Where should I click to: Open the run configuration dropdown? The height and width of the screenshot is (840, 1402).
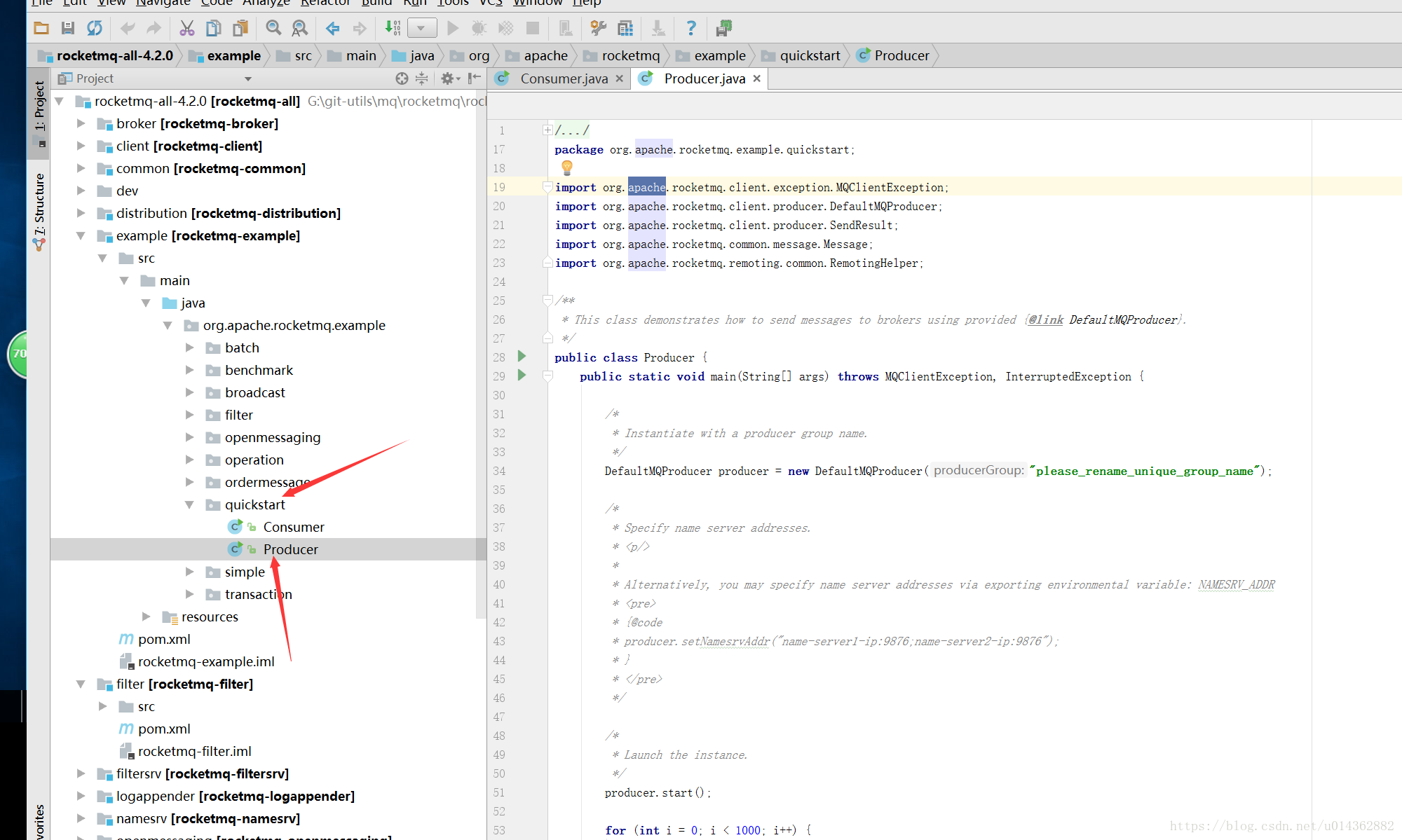coord(421,28)
